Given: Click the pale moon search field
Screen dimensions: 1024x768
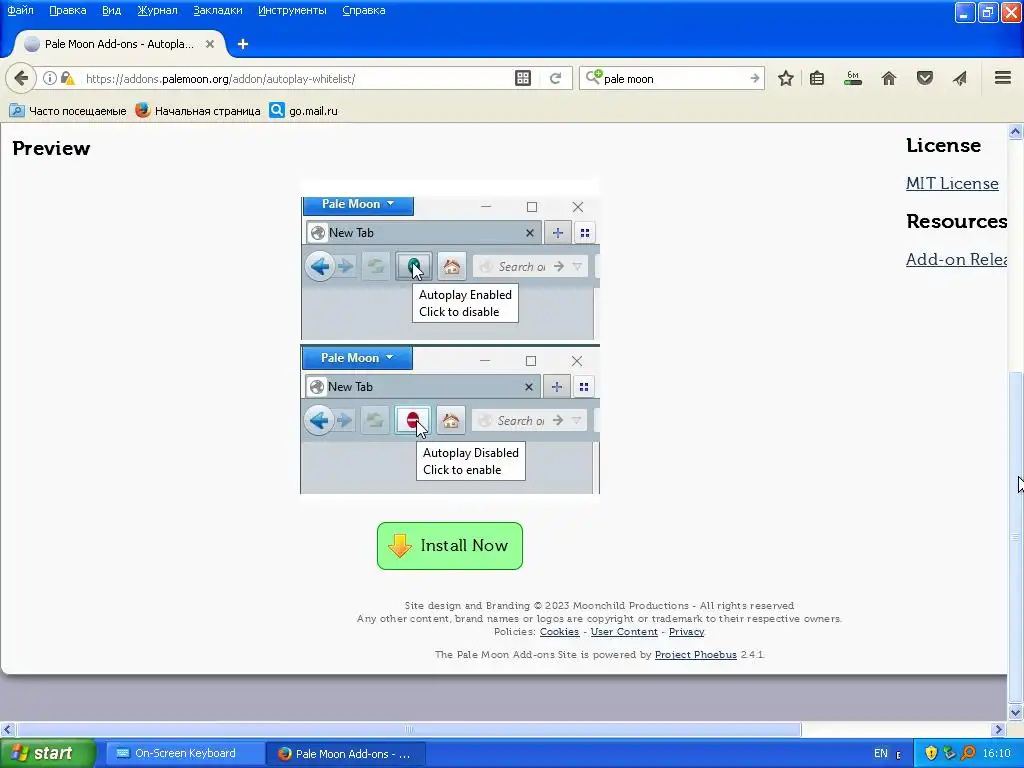Looking at the screenshot, I should 674,78.
